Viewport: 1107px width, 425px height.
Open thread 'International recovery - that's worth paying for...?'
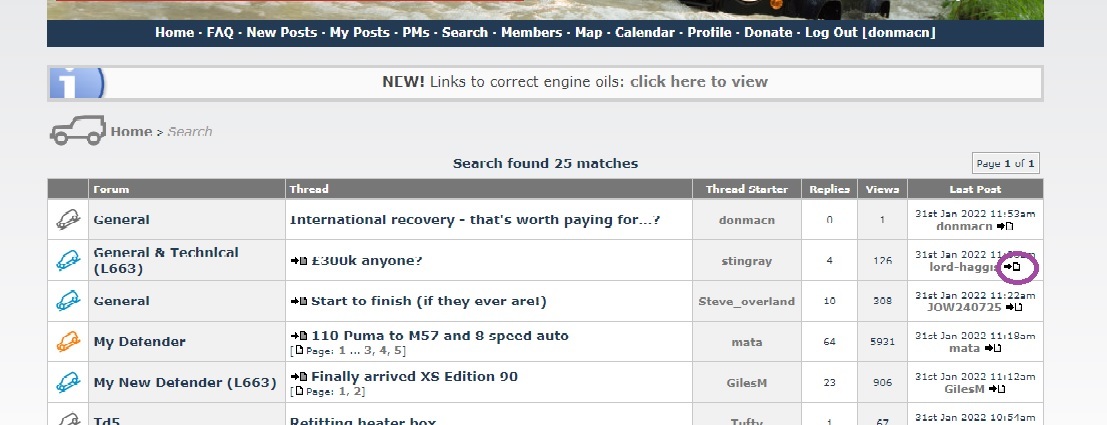(x=474, y=220)
